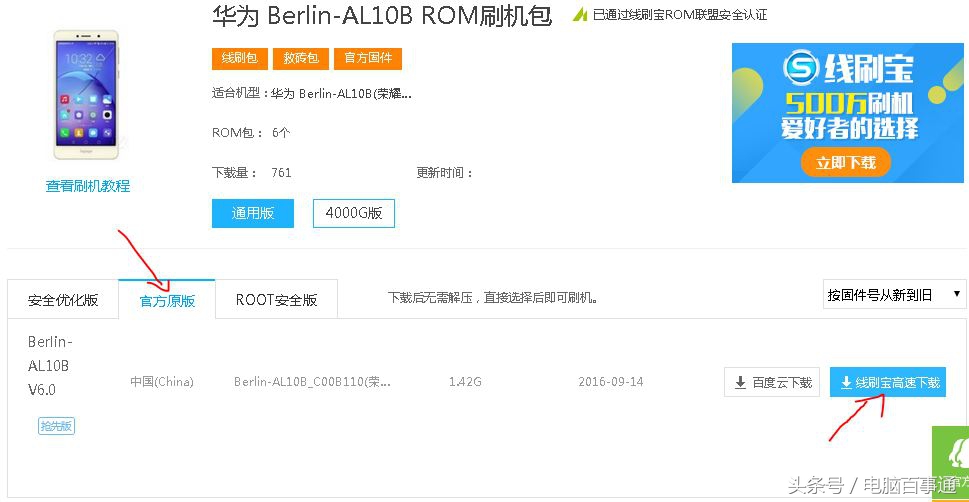Switch to the 安全优化版 tab
The height and width of the screenshot is (502, 969).
tap(63, 300)
